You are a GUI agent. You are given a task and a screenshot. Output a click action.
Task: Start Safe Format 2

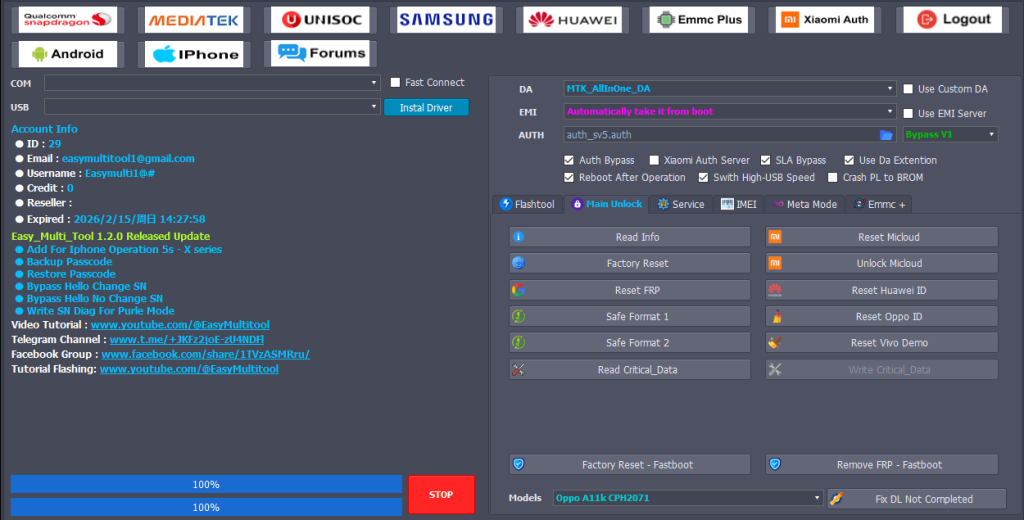630,342
